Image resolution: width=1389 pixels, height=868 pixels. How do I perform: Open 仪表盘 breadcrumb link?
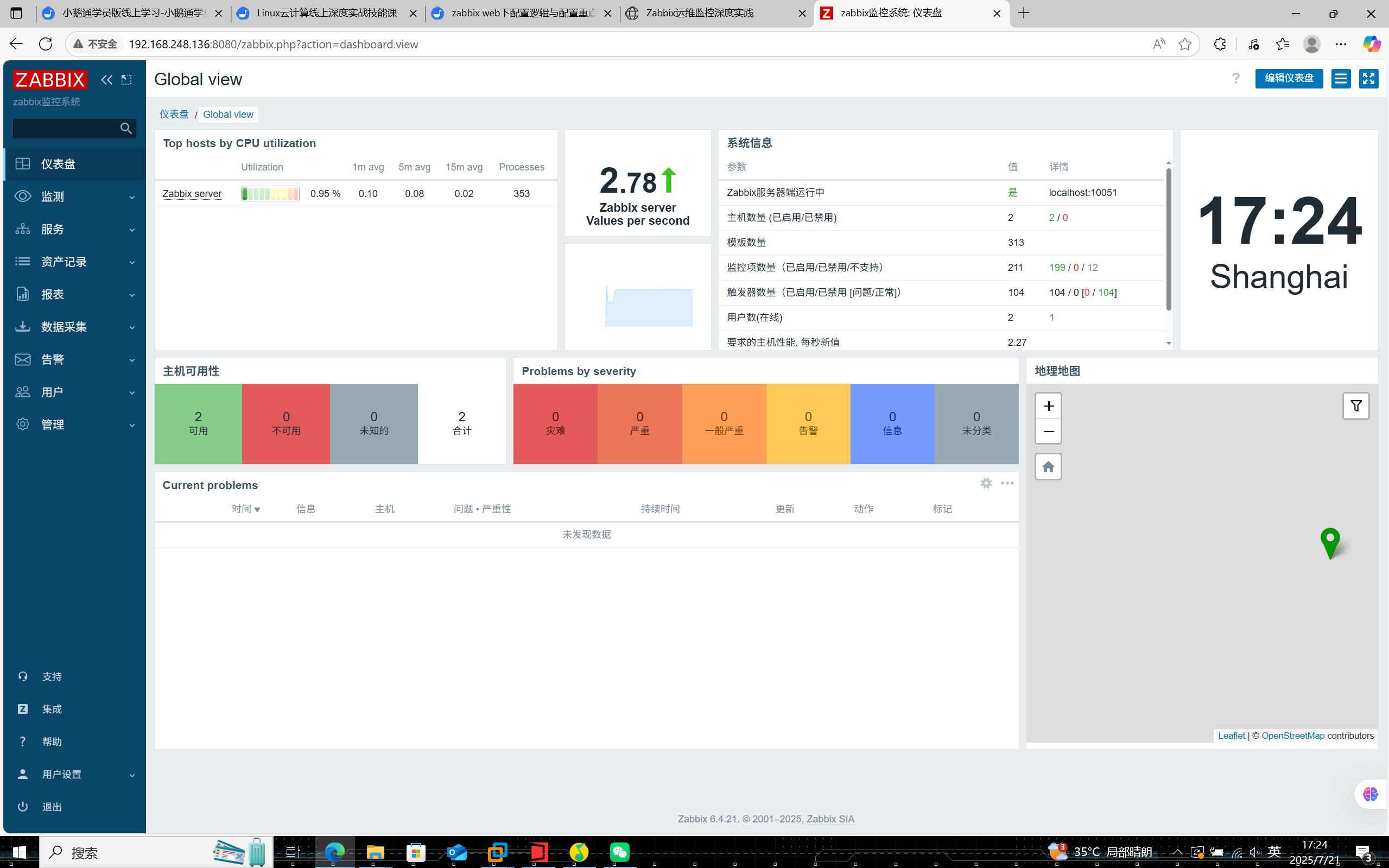pos(174,114)
